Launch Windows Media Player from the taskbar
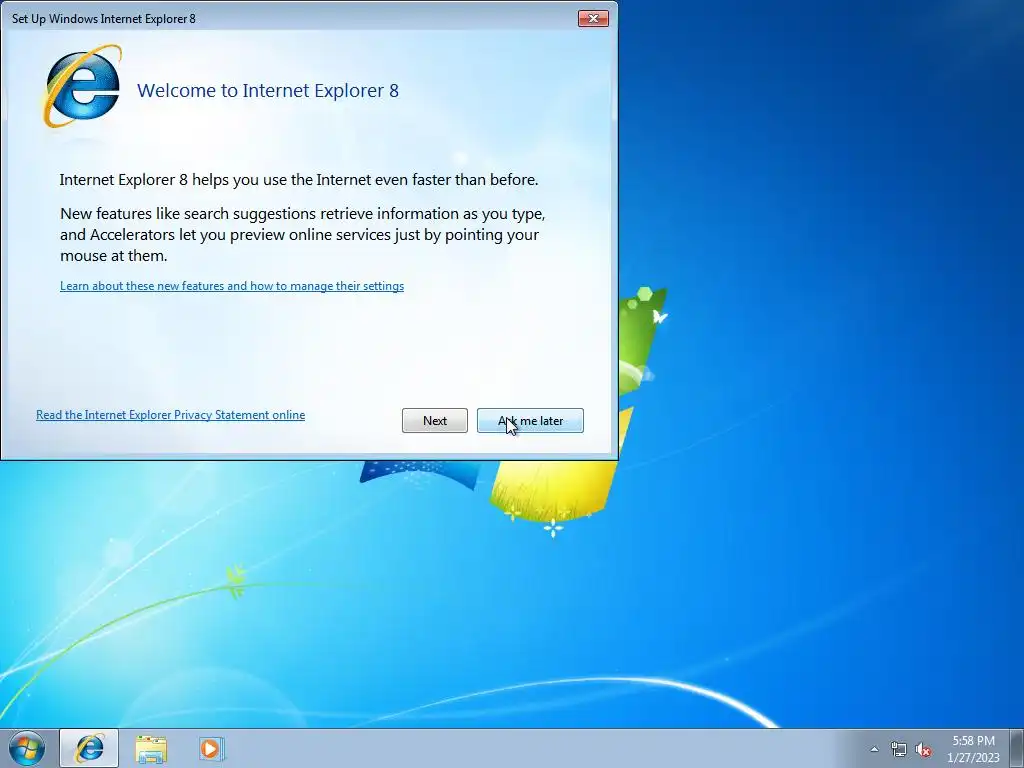Image resolution: width=1024 pixels, height=768 pixels. pyautogui.click(x=212, y=748)
